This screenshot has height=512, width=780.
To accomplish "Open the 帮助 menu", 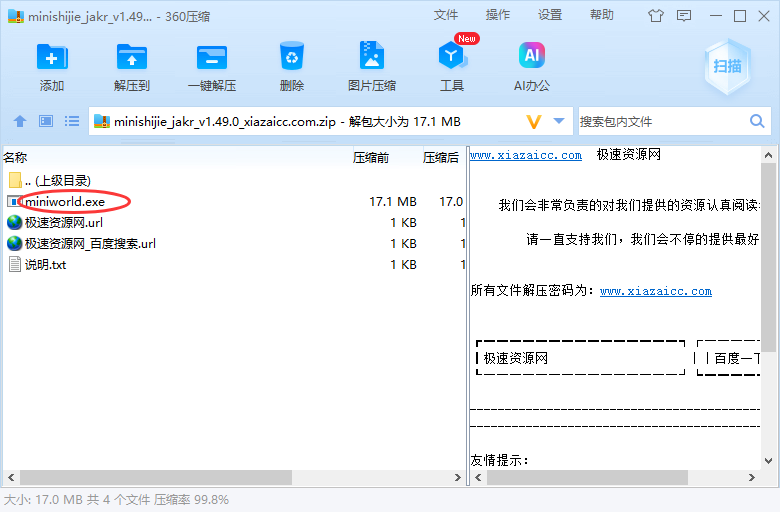I will point(601,15).
